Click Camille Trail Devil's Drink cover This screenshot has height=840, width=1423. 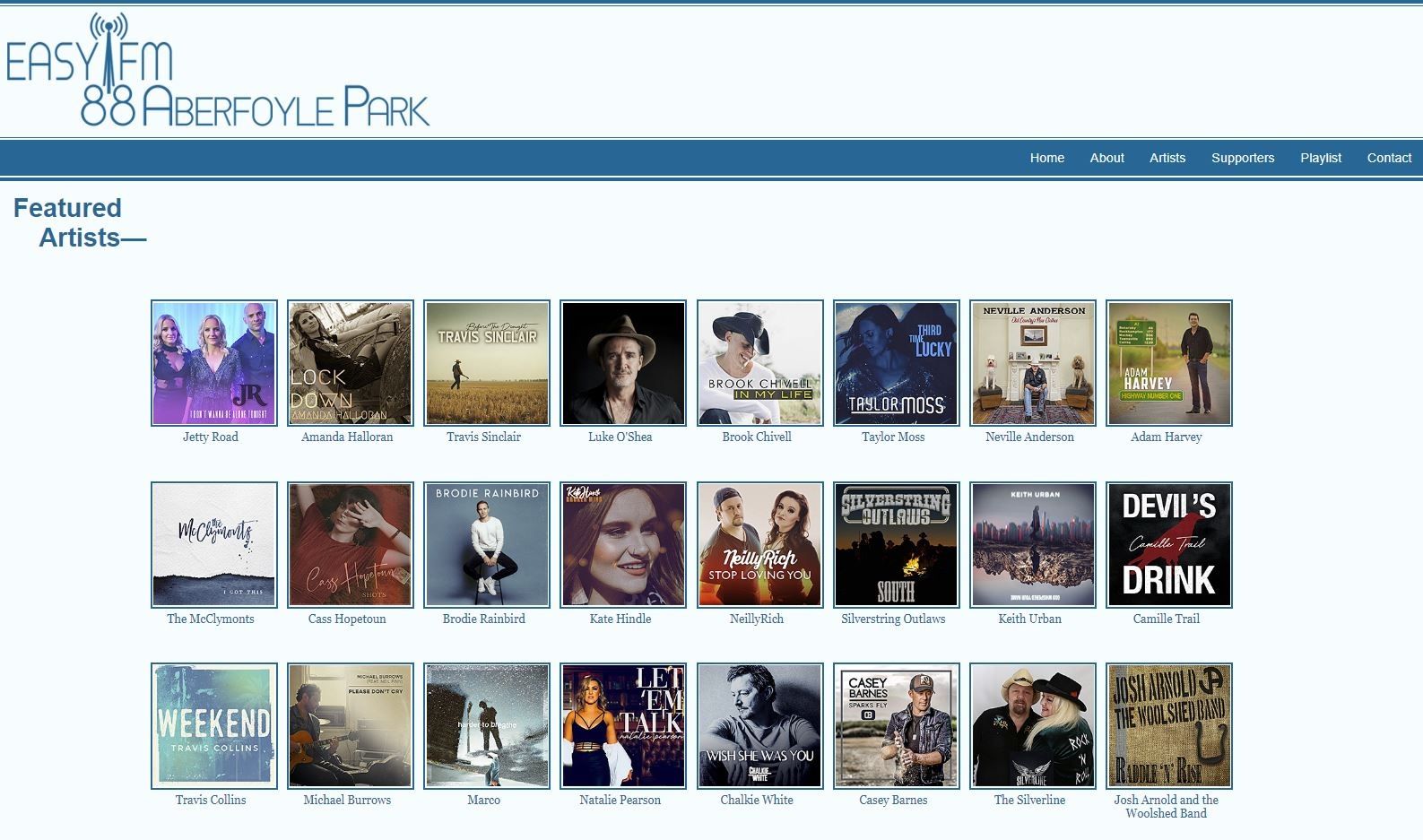pos(1169,545)
